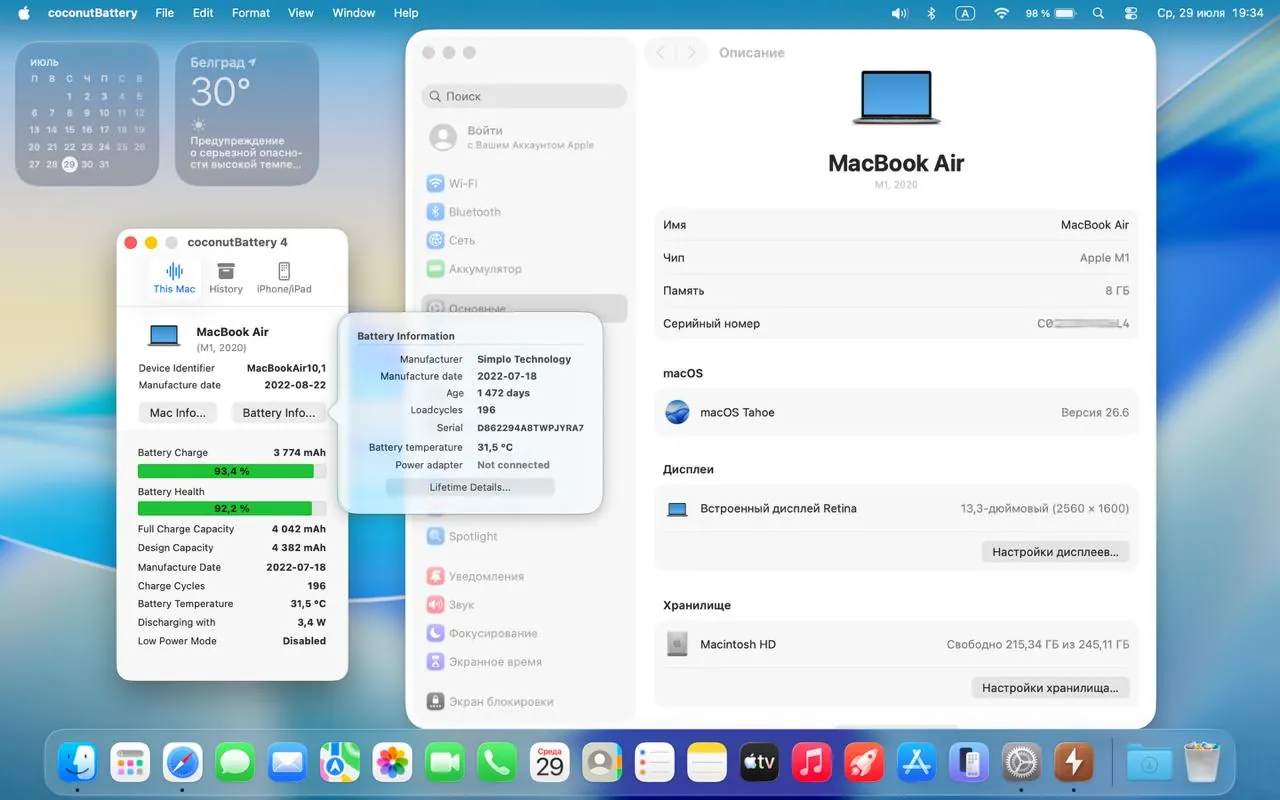Image resolution: width=1280 pixels, height=800 pixels.
Task: Open the iPhone/iPad tab in coconutBattery
Action: pyautogui.click(x=284, y=277)
